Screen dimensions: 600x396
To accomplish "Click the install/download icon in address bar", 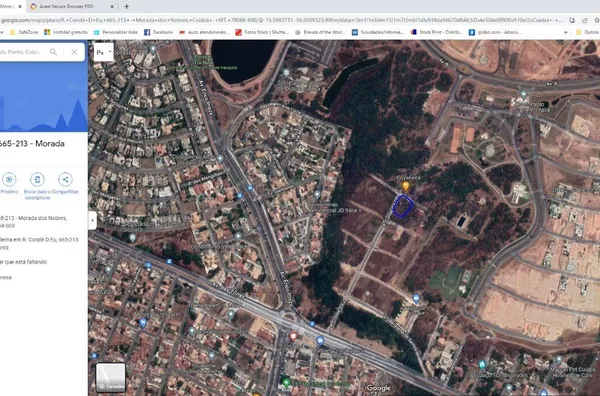I will (572, 20).
